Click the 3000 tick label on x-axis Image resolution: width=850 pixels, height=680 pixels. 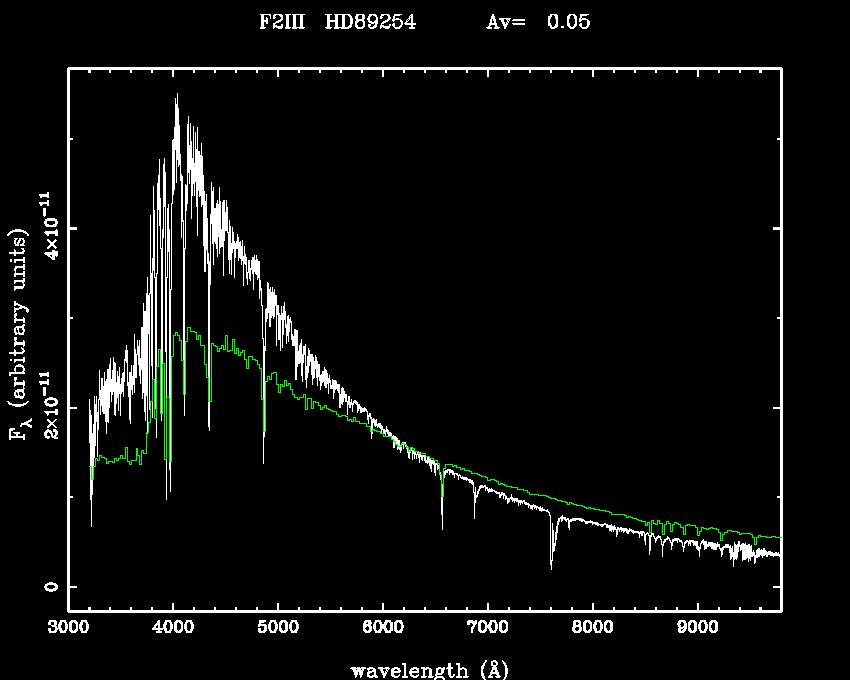69,628
